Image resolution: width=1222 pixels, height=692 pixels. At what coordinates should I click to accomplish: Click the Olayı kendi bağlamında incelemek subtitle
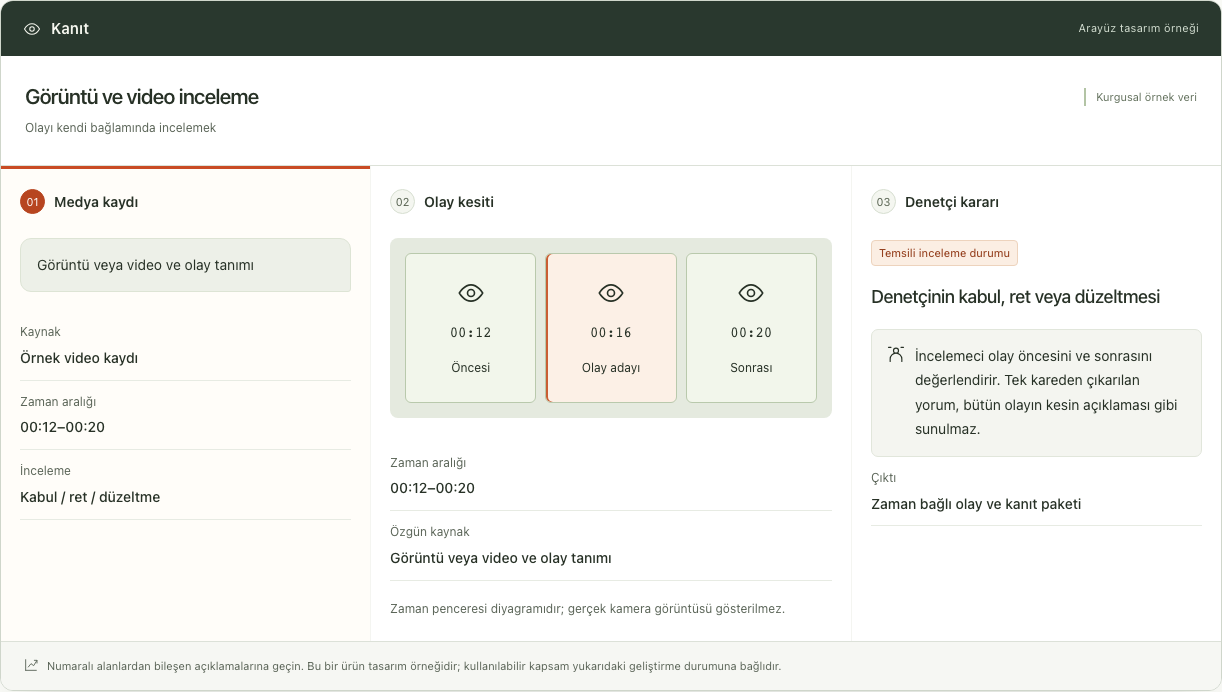[121, 128]
